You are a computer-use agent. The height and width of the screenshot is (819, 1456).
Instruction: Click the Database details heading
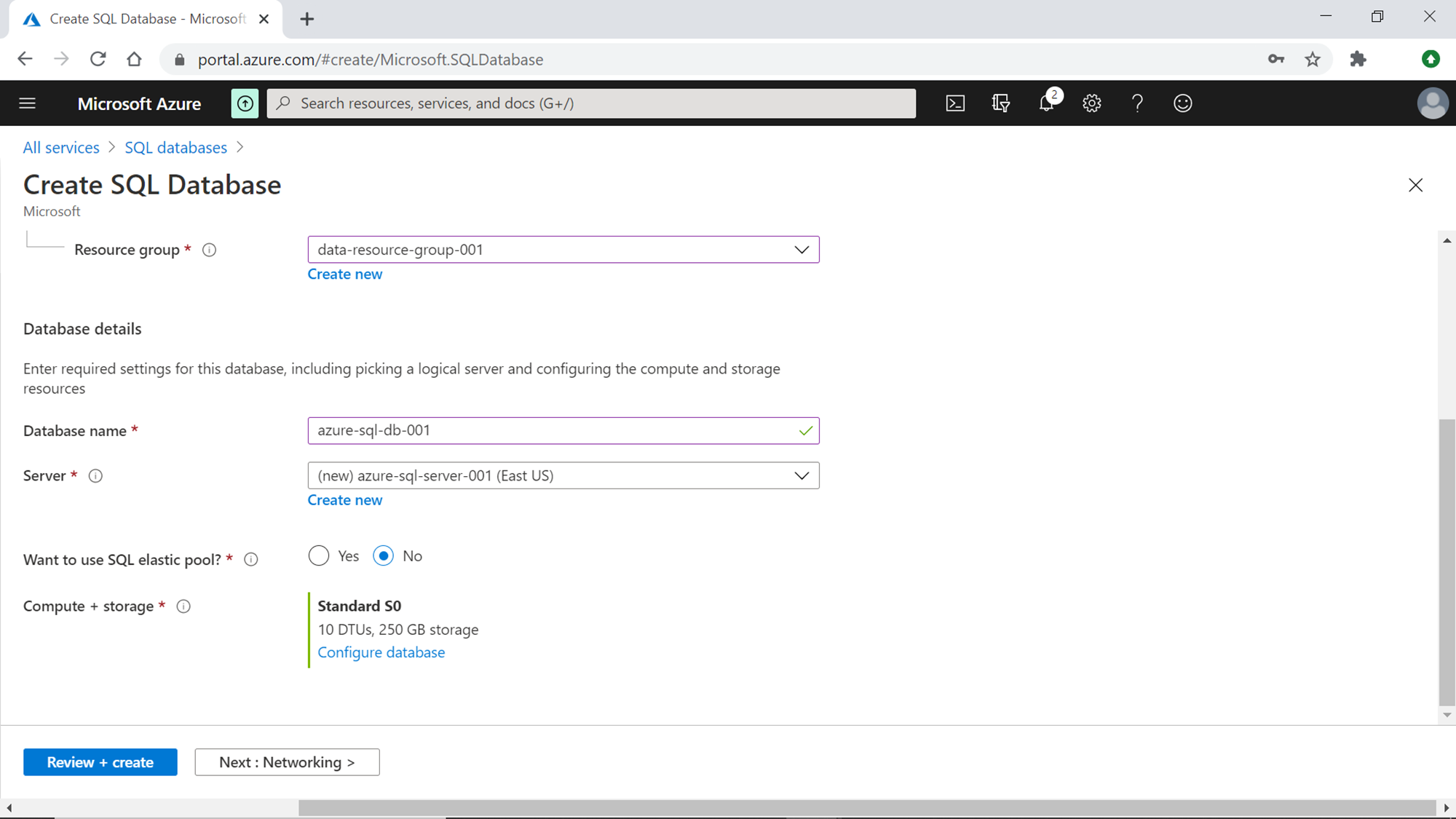click(x=82, y=329)
